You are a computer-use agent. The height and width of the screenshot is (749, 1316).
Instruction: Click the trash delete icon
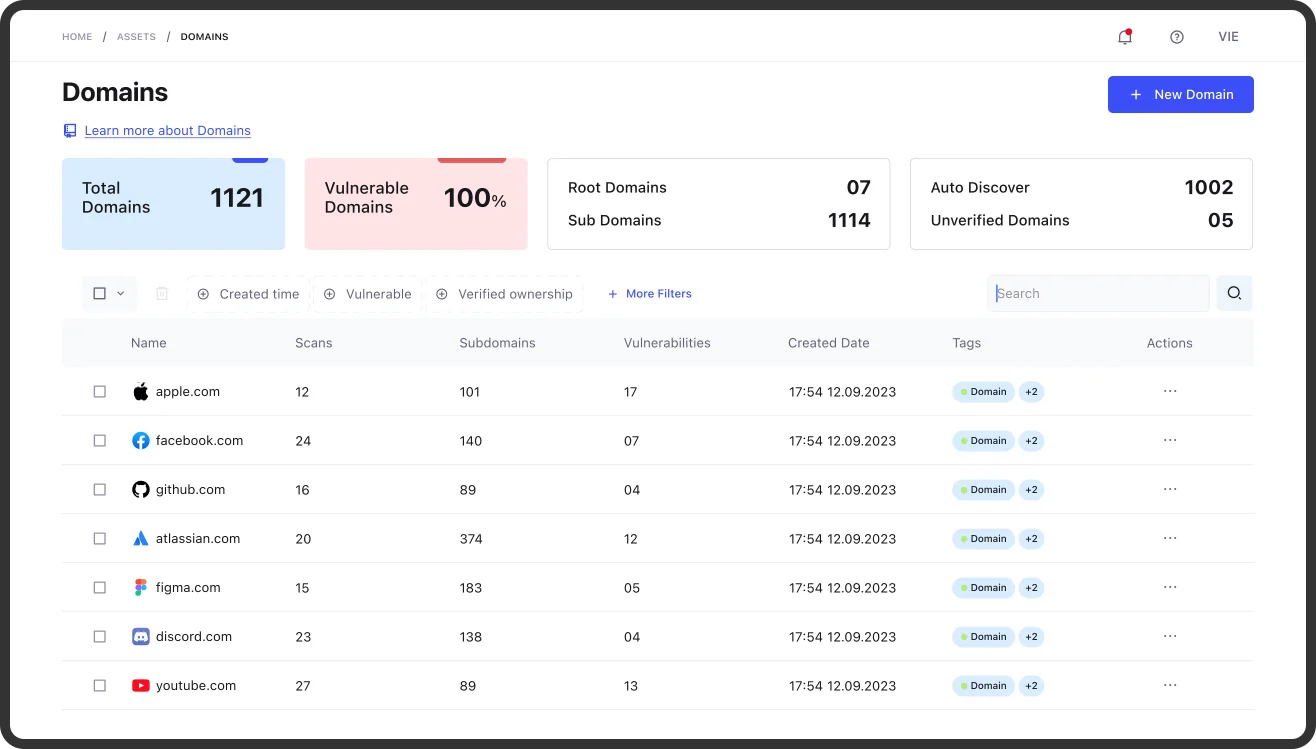point(162,294)
